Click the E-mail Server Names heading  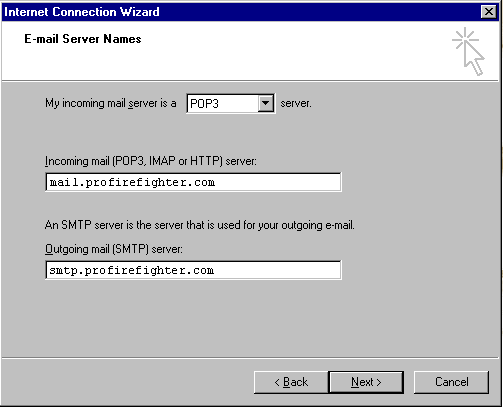point(83,39)
